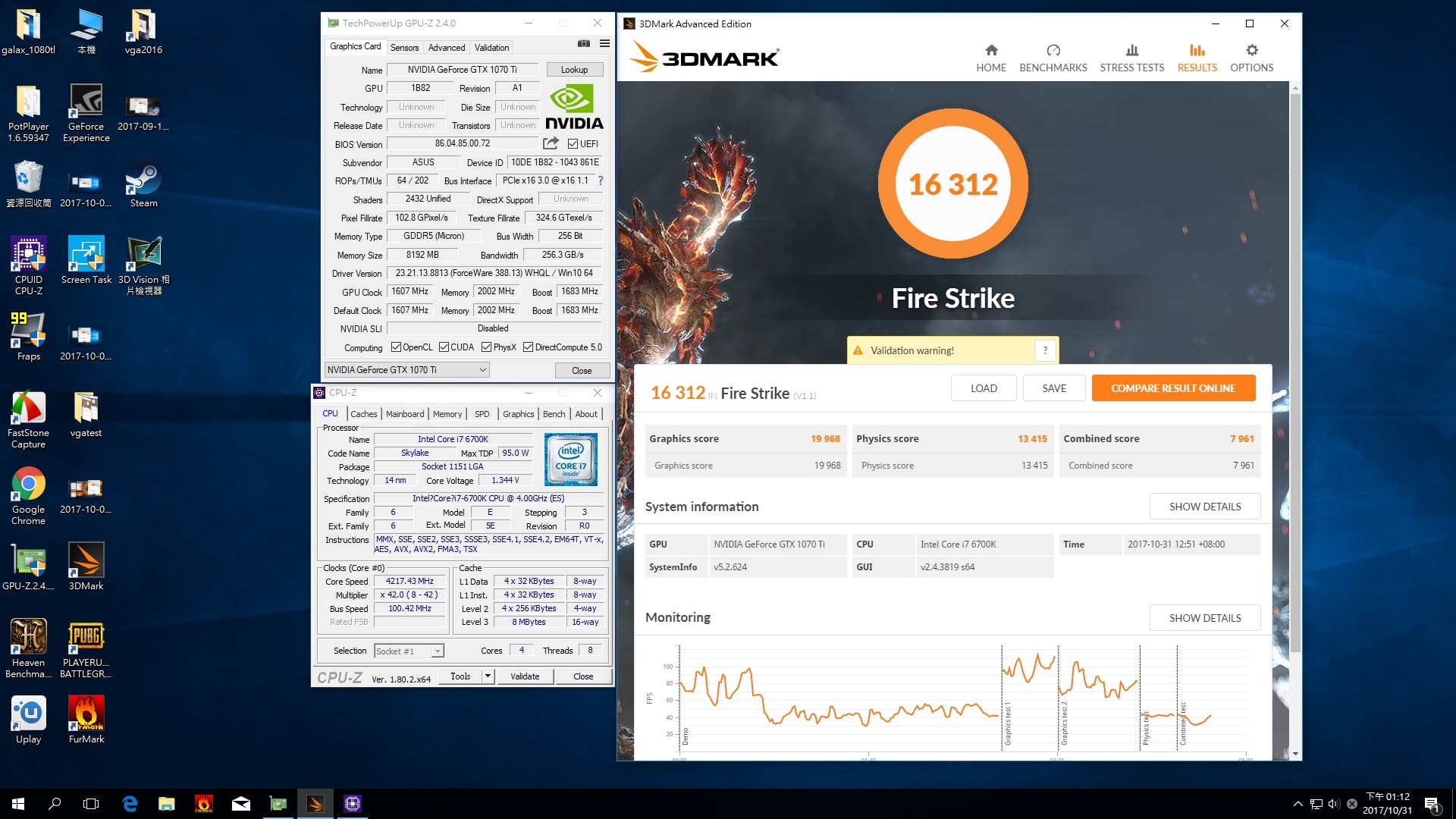Image resolution: width=1456 pixels, height=819 pixels.
Task: Show details for System information
Action: tap(1204, 507)
